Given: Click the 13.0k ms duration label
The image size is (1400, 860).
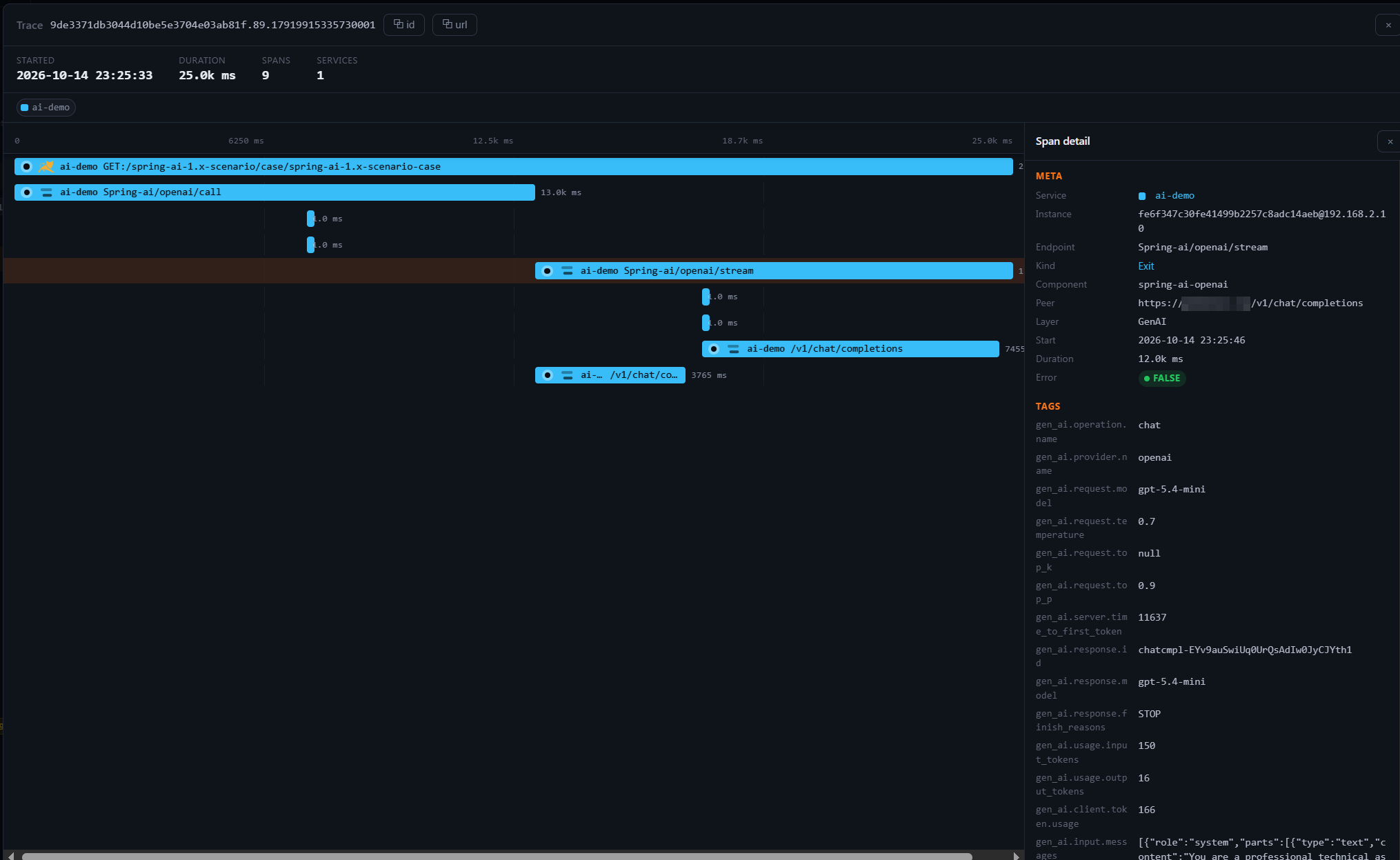Looking at the screenshot, I should pos(561,192).
